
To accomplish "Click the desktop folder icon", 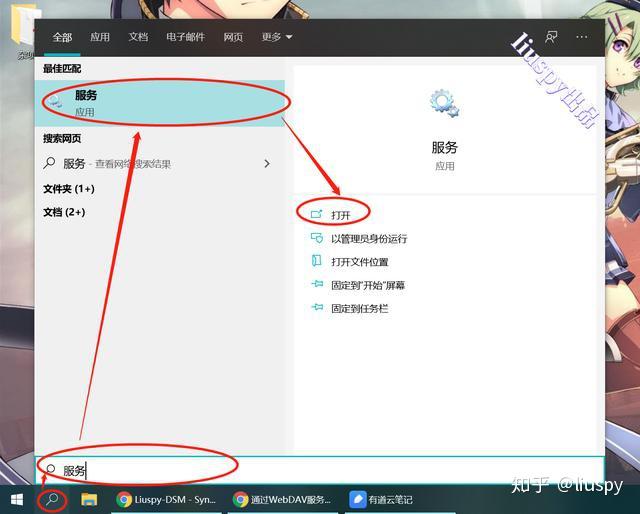I will pos(24,27).
